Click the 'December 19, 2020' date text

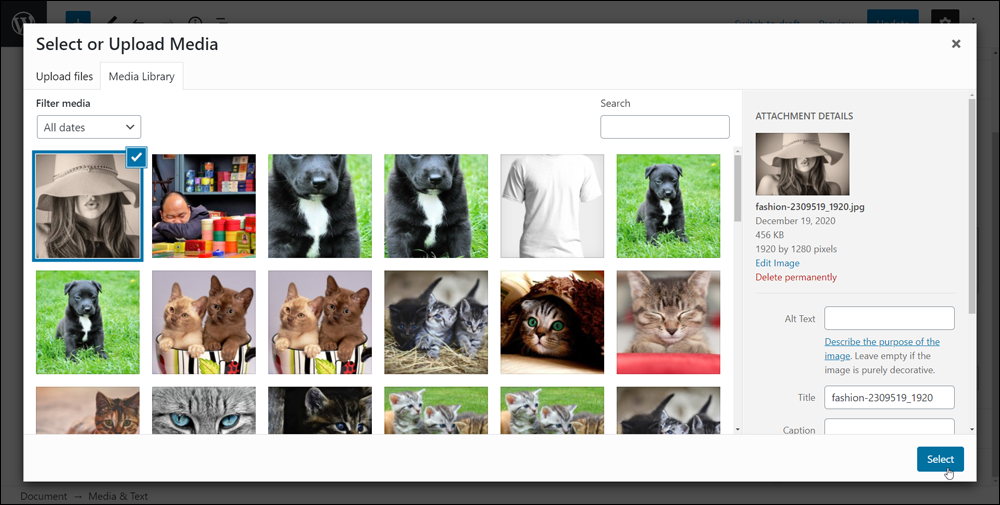795,221
